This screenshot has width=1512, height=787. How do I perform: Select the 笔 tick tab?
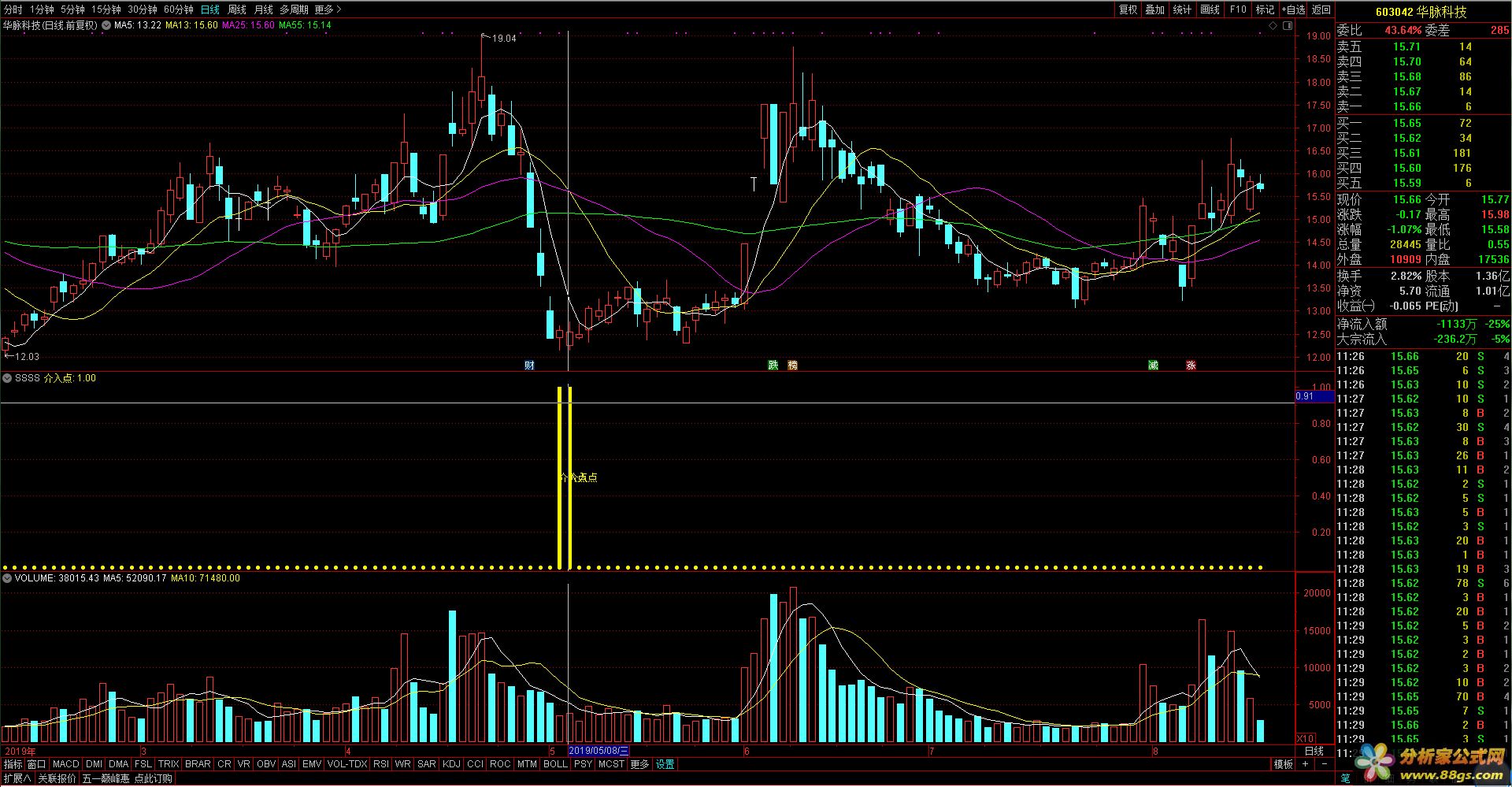click(x=1346, y=778)
